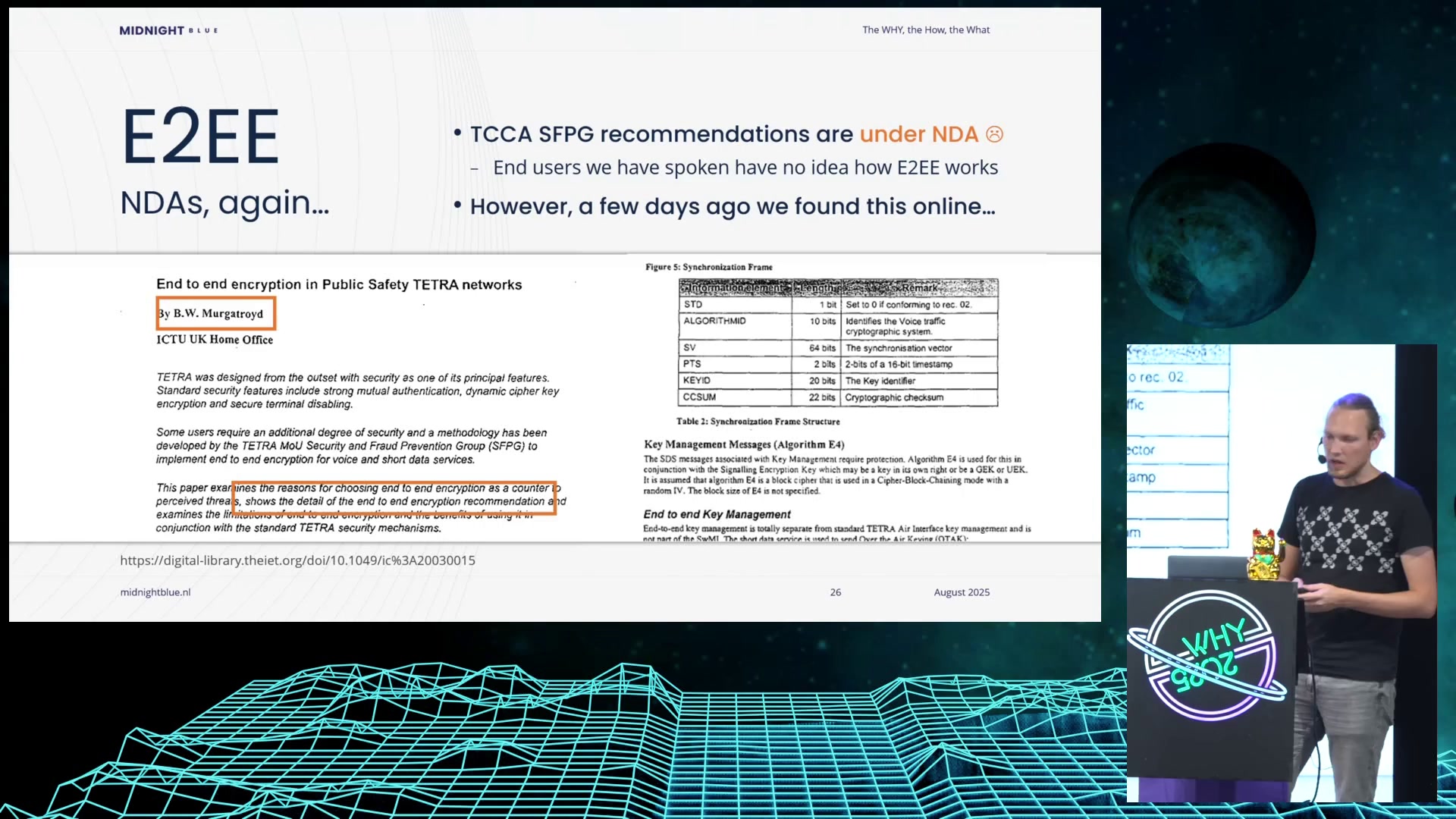Click the '64 bits' length cell
The image size is (1456, 819).
click(x=817, y=348)
